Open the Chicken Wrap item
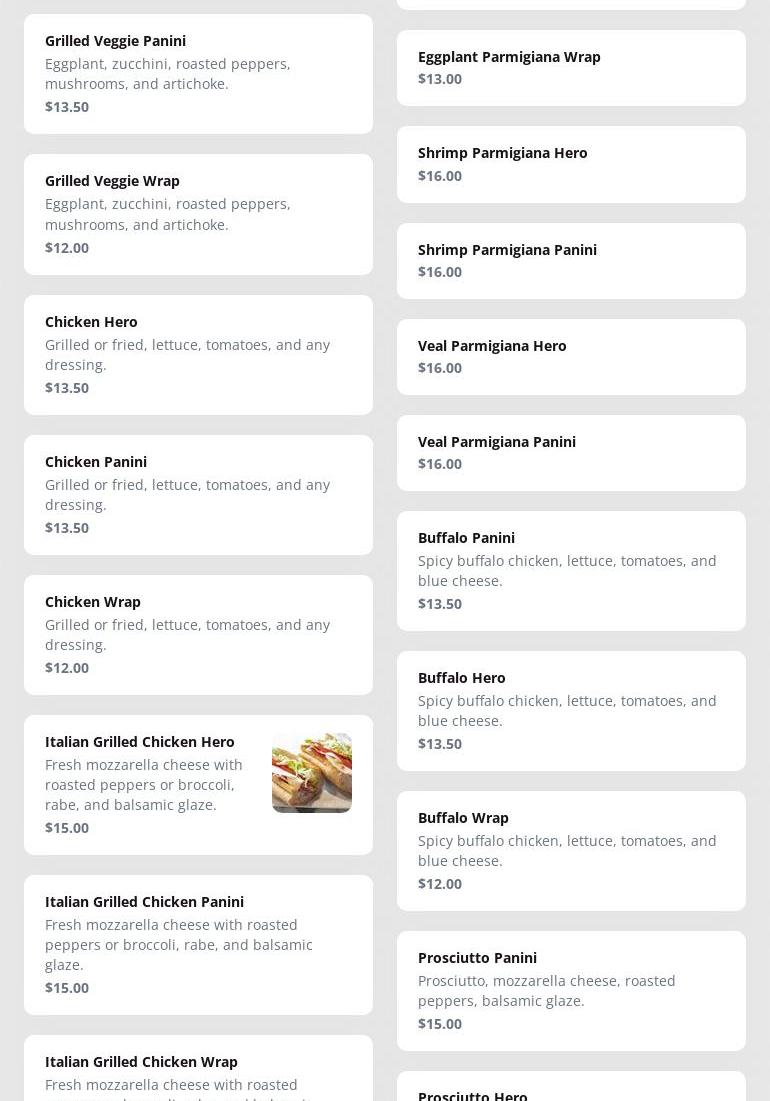 [x=198, y=634]
